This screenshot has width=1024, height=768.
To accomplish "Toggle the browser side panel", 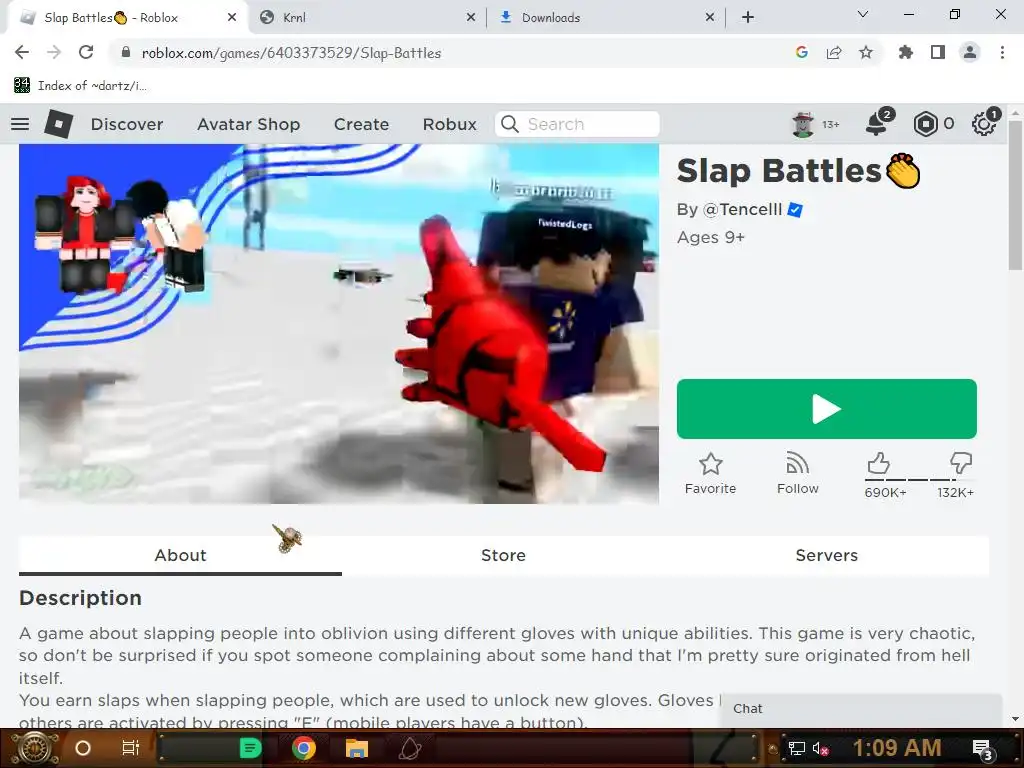I will click(x=938, y=52).
